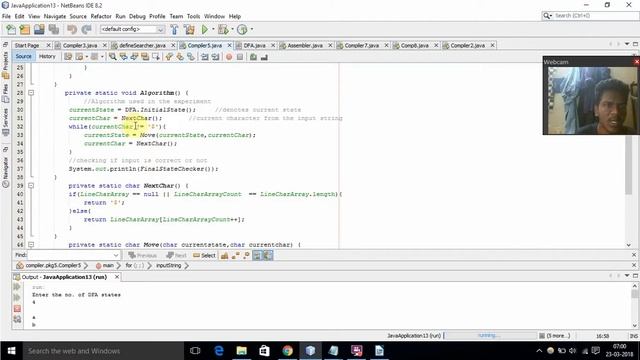Screen dimensions: 640x360
Task: Open File Explorer from the taskbar
Action: click(x=242, y=351)
